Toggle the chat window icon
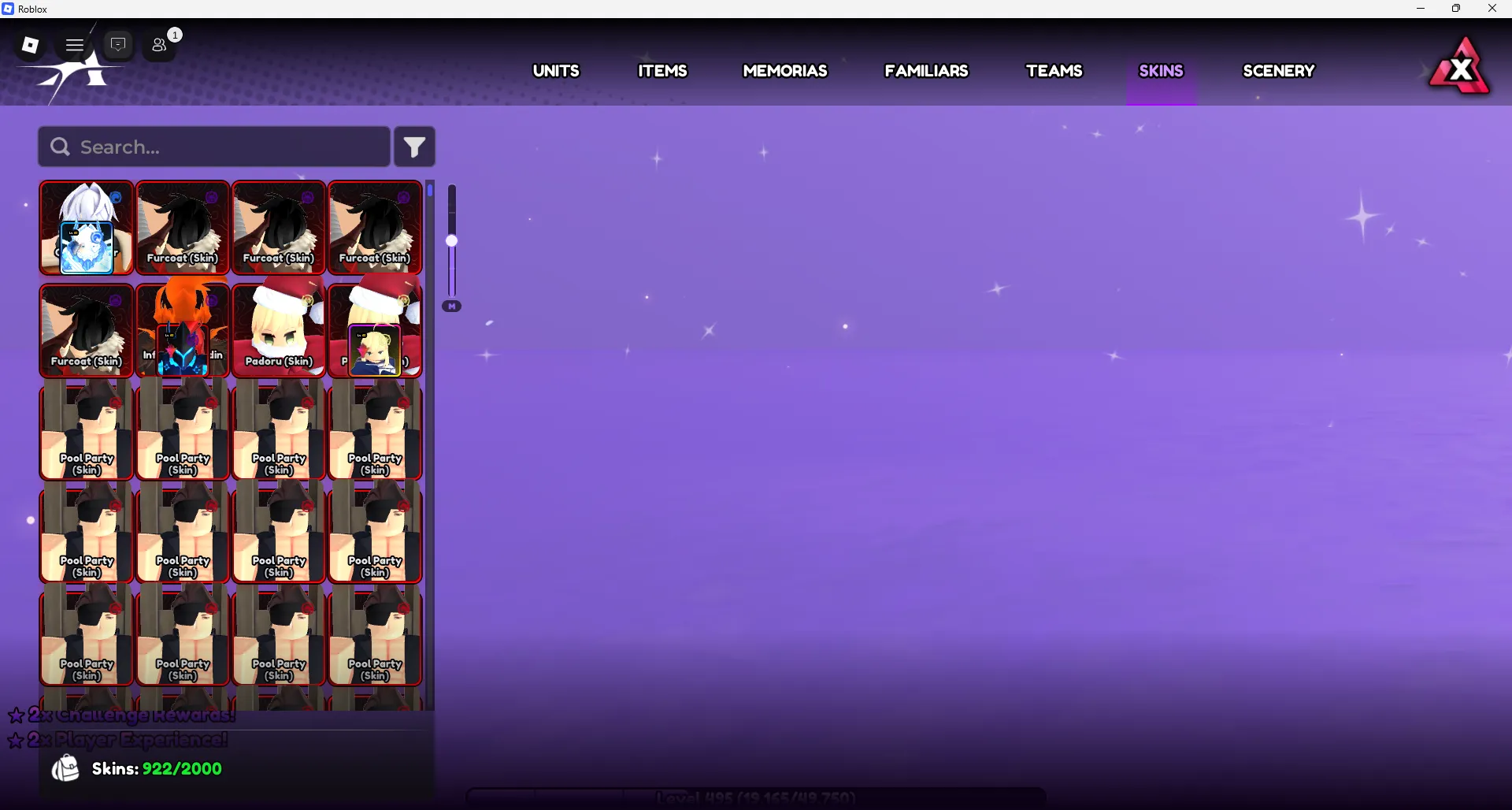 click(x=118, y=45)
